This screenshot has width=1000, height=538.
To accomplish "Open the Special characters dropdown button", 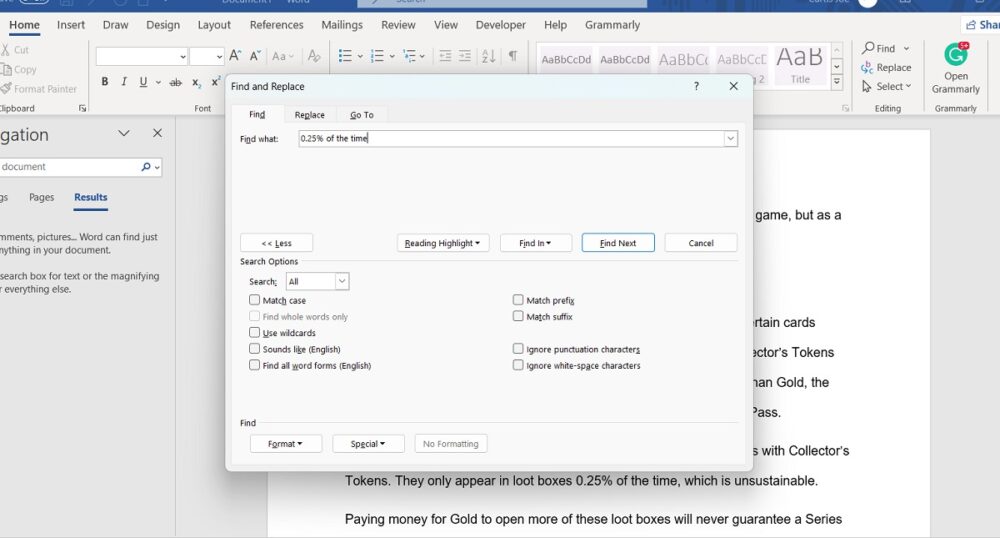I will [367, 444].
